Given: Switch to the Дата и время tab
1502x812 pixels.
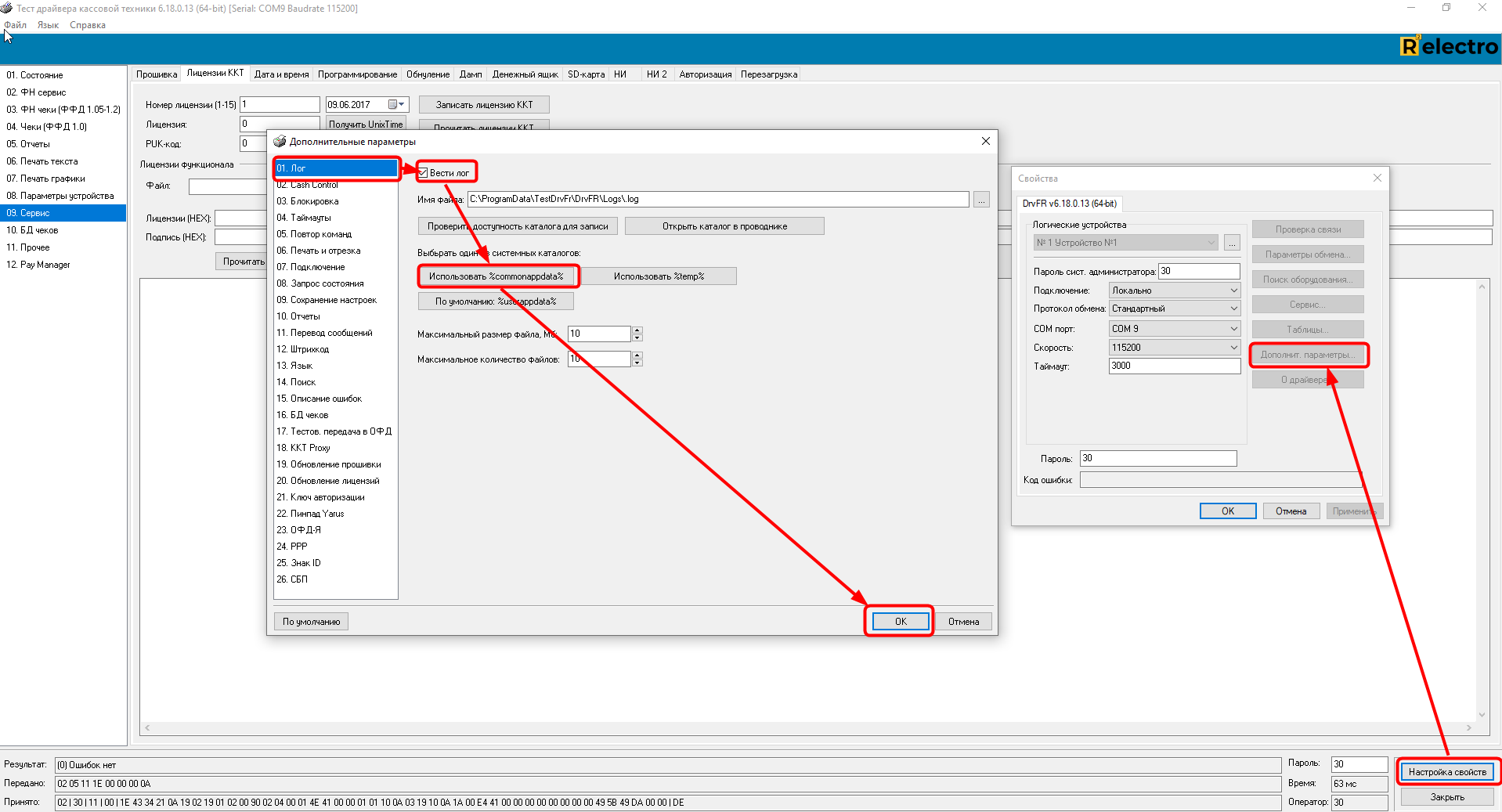Looking at the screenshot, I should click(x=281, y=74).
